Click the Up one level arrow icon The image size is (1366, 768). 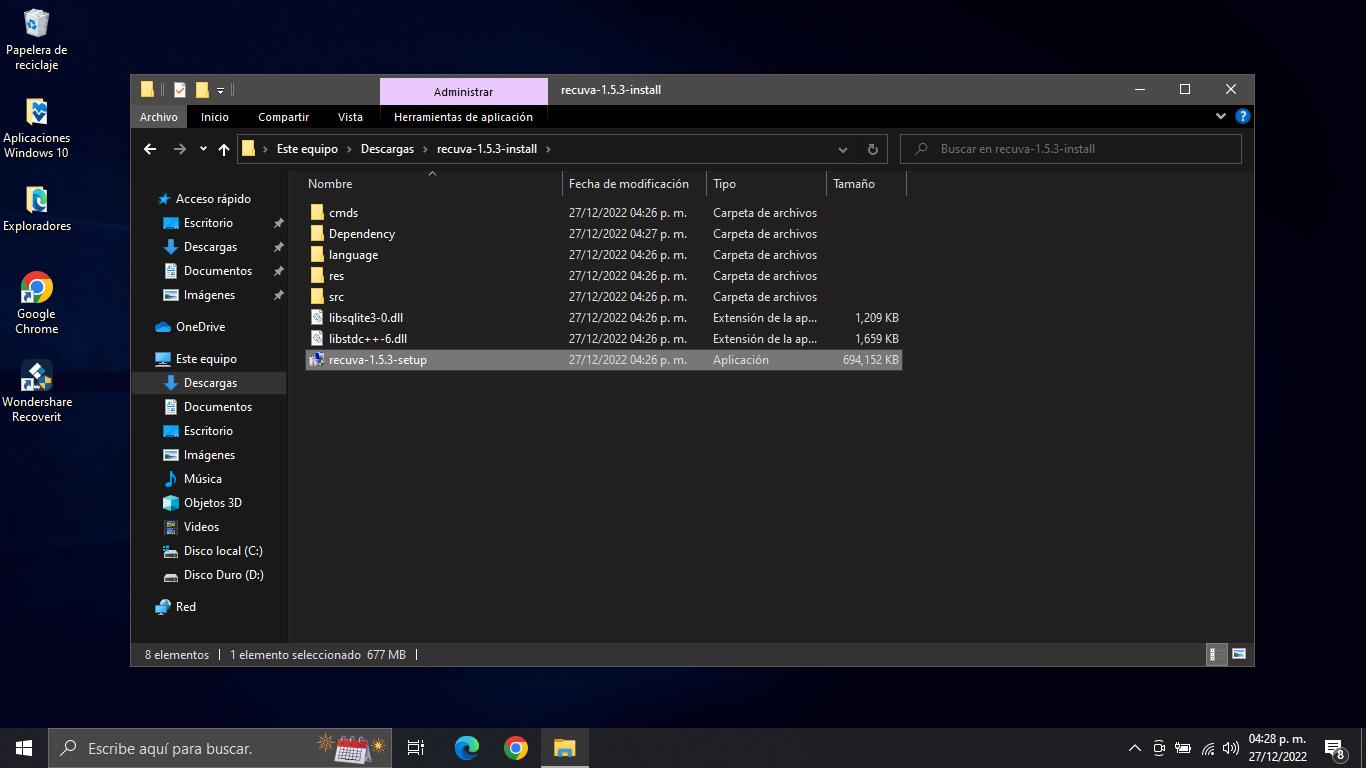point(224,149)
